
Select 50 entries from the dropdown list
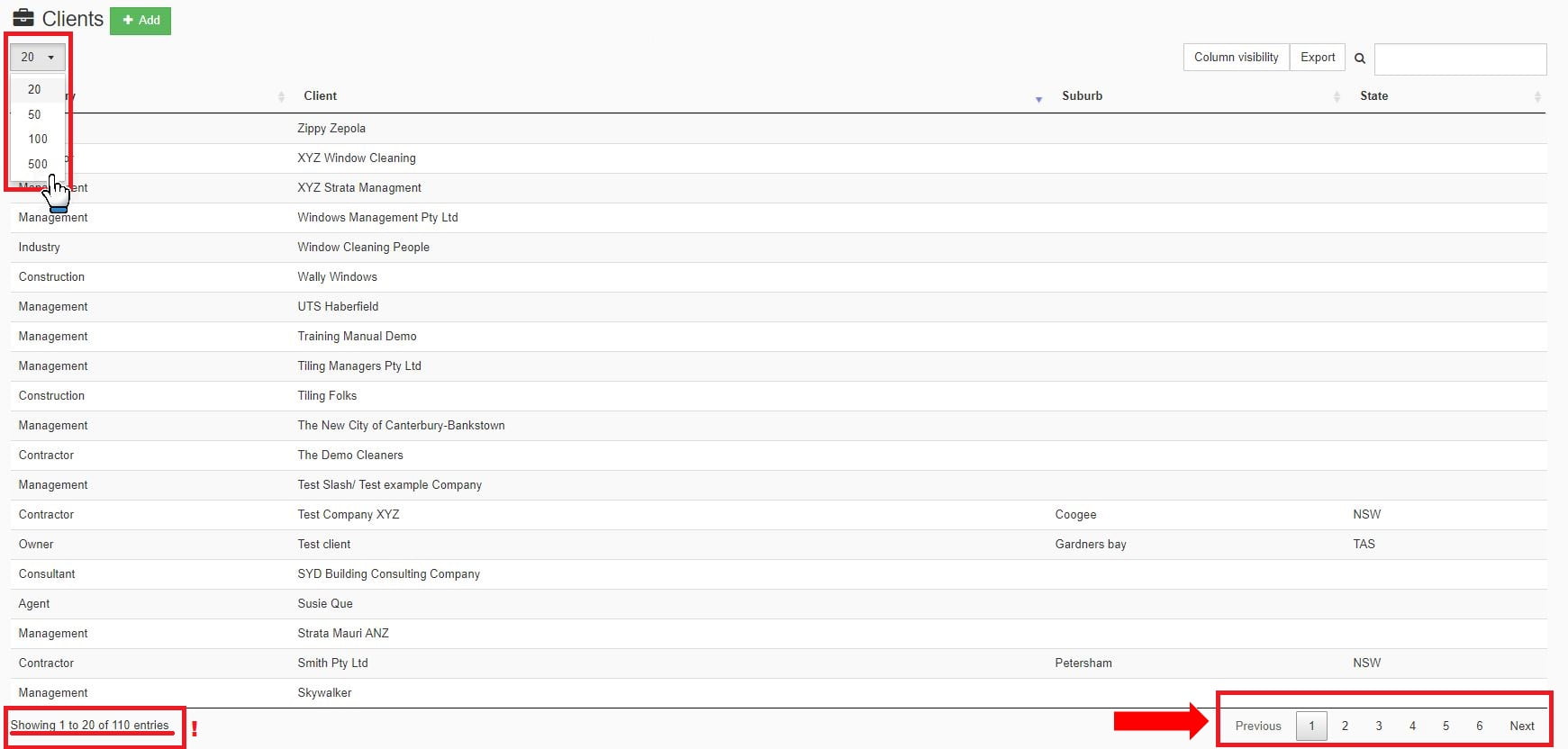pos(34,114)
